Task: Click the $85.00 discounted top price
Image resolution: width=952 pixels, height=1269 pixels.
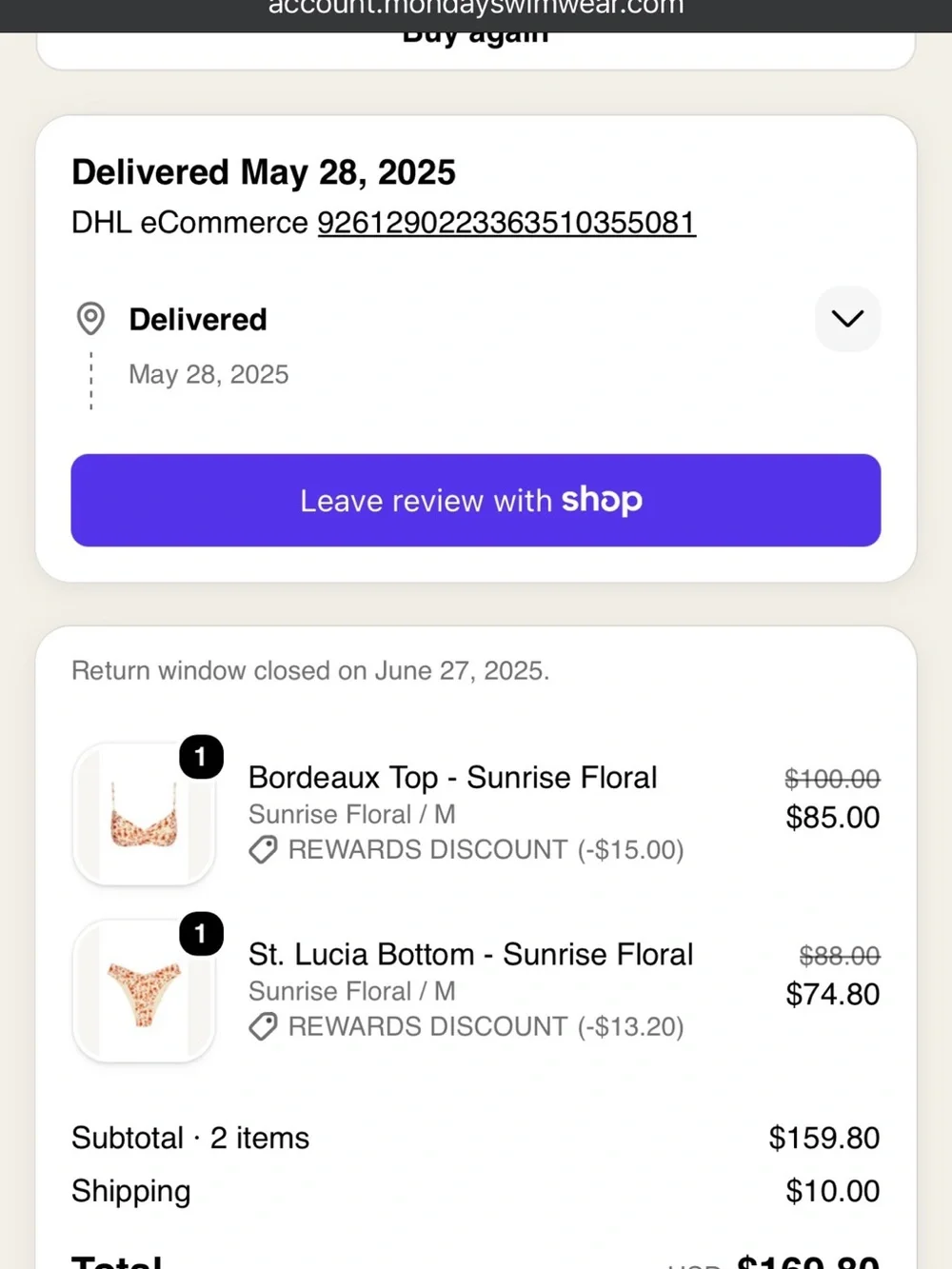Action: point(833,817)
